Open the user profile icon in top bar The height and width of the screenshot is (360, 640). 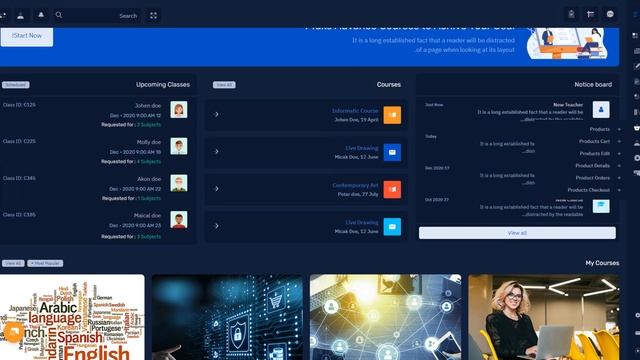pyautogui.click(x=20, y=16)
